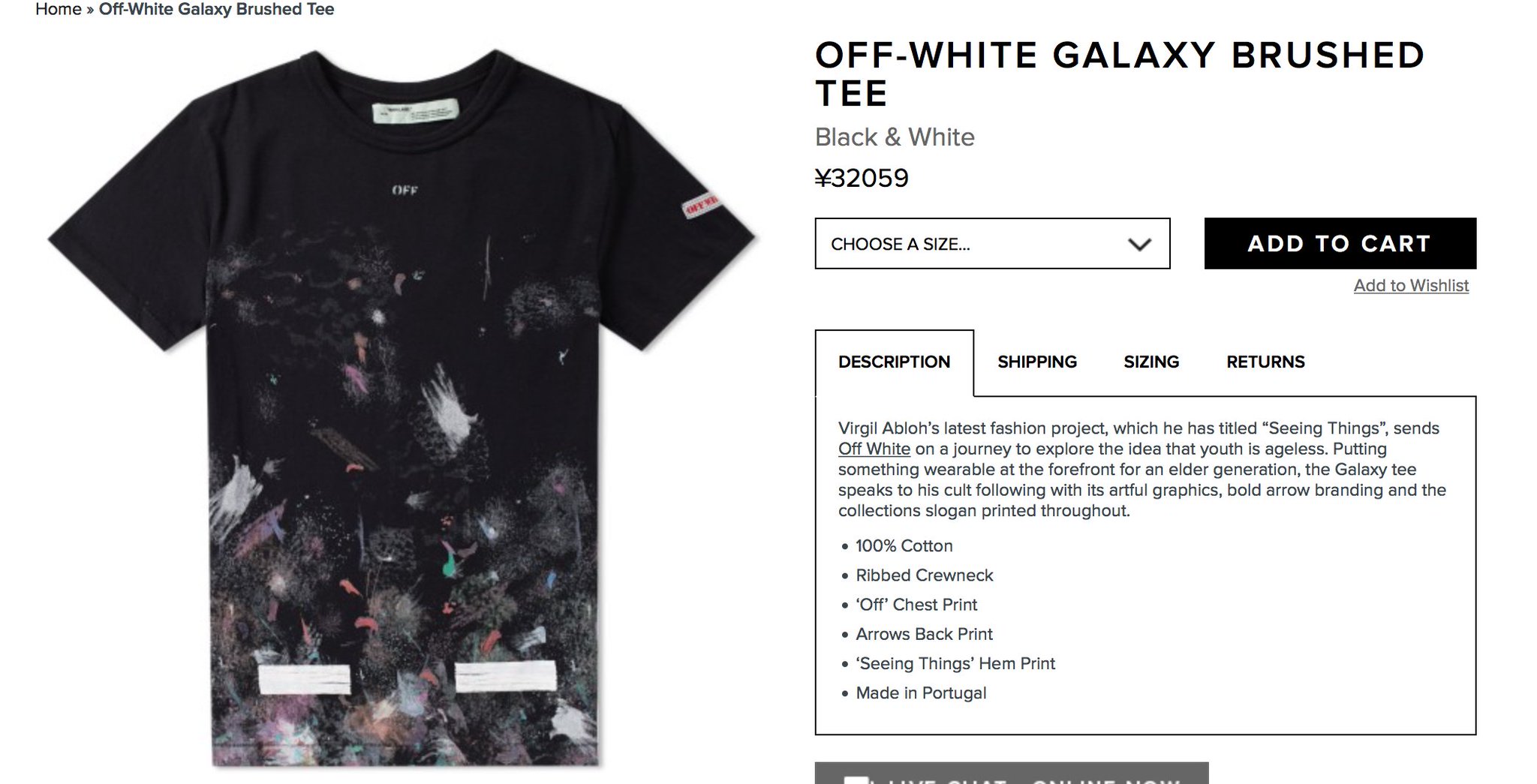Select the Description tab

894,362
